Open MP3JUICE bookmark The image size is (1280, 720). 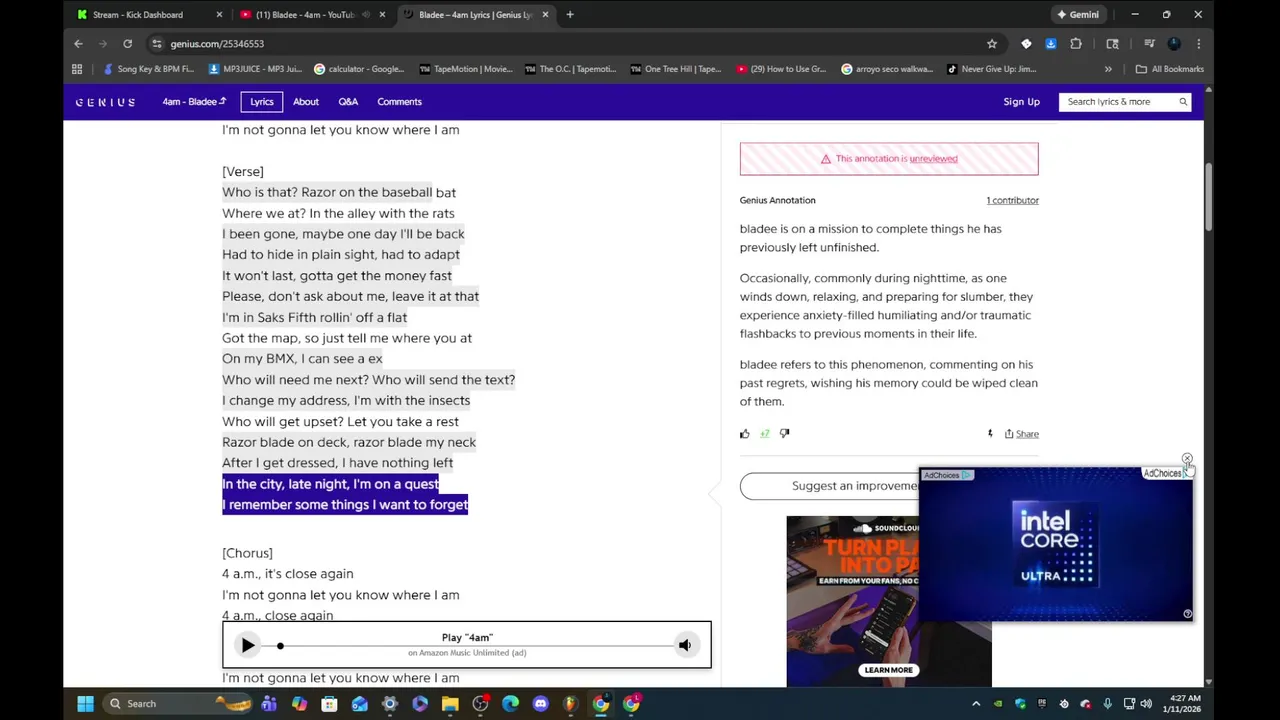pyautogui.click(x=255, y=69)
